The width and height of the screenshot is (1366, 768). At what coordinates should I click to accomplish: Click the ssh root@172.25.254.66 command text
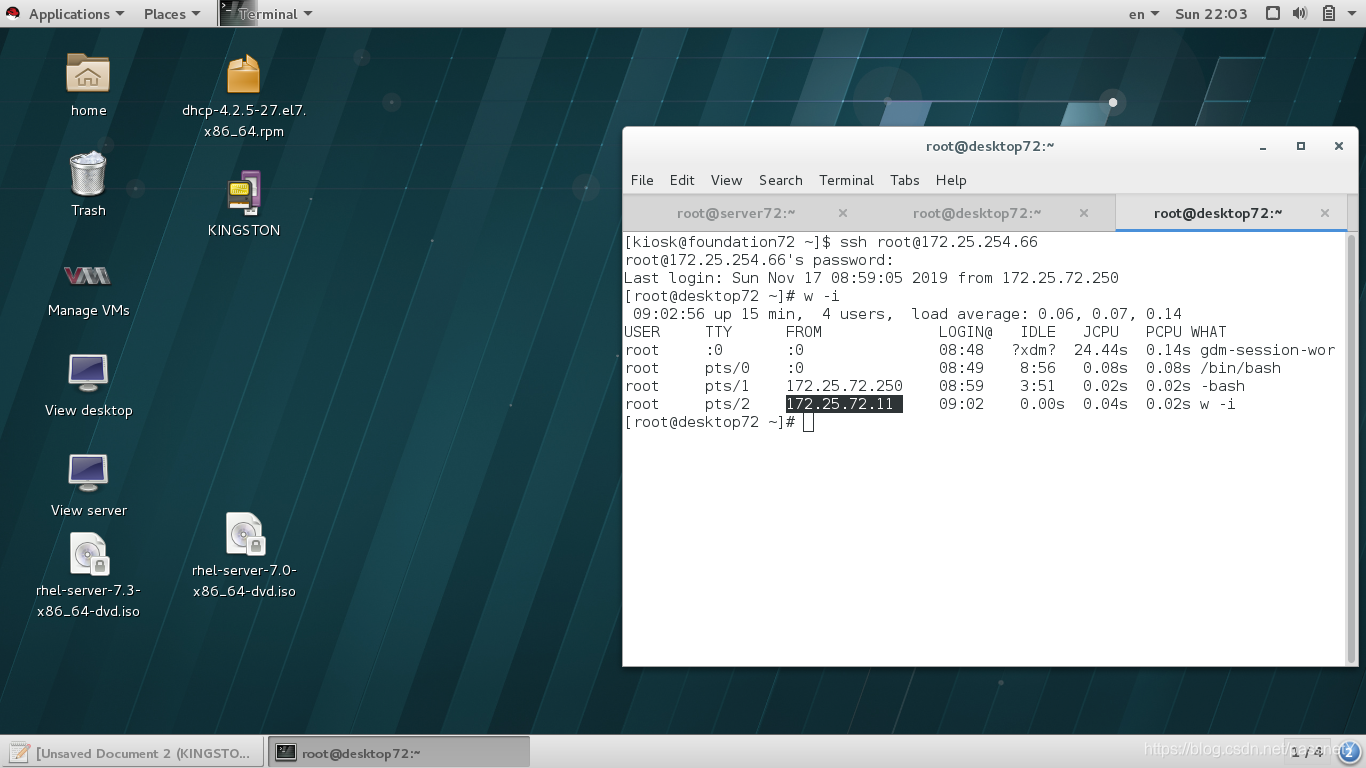939,242
